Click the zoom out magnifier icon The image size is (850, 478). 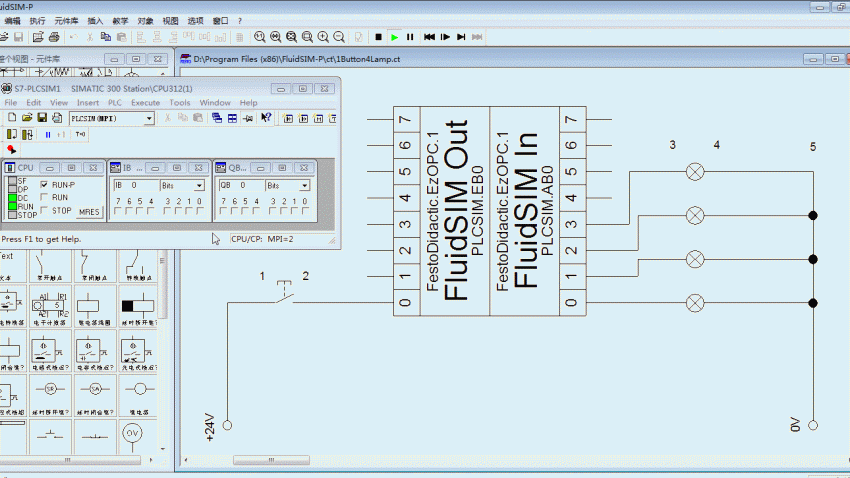[x=339, y=37]
